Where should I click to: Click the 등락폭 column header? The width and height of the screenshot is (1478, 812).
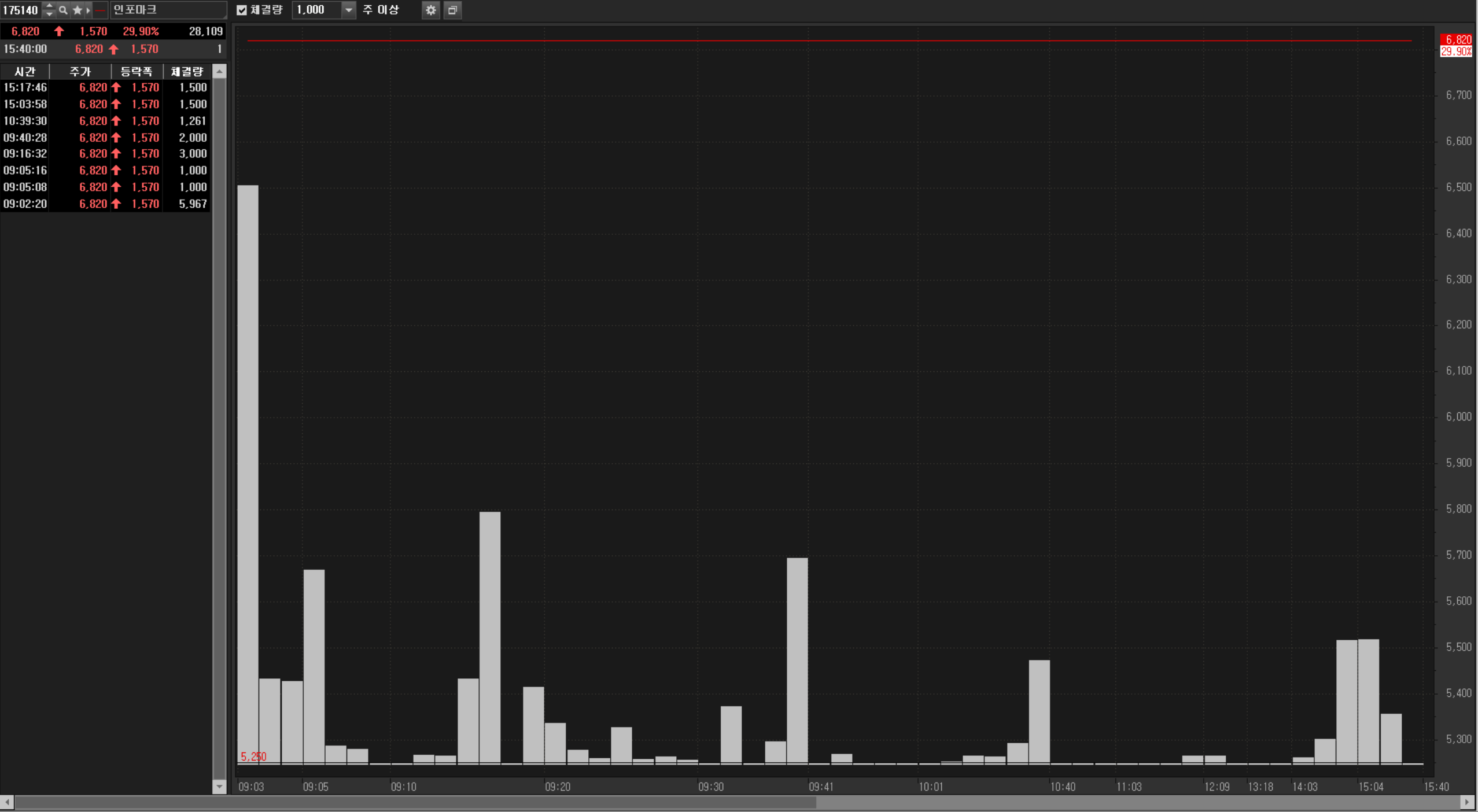[137, 72]
